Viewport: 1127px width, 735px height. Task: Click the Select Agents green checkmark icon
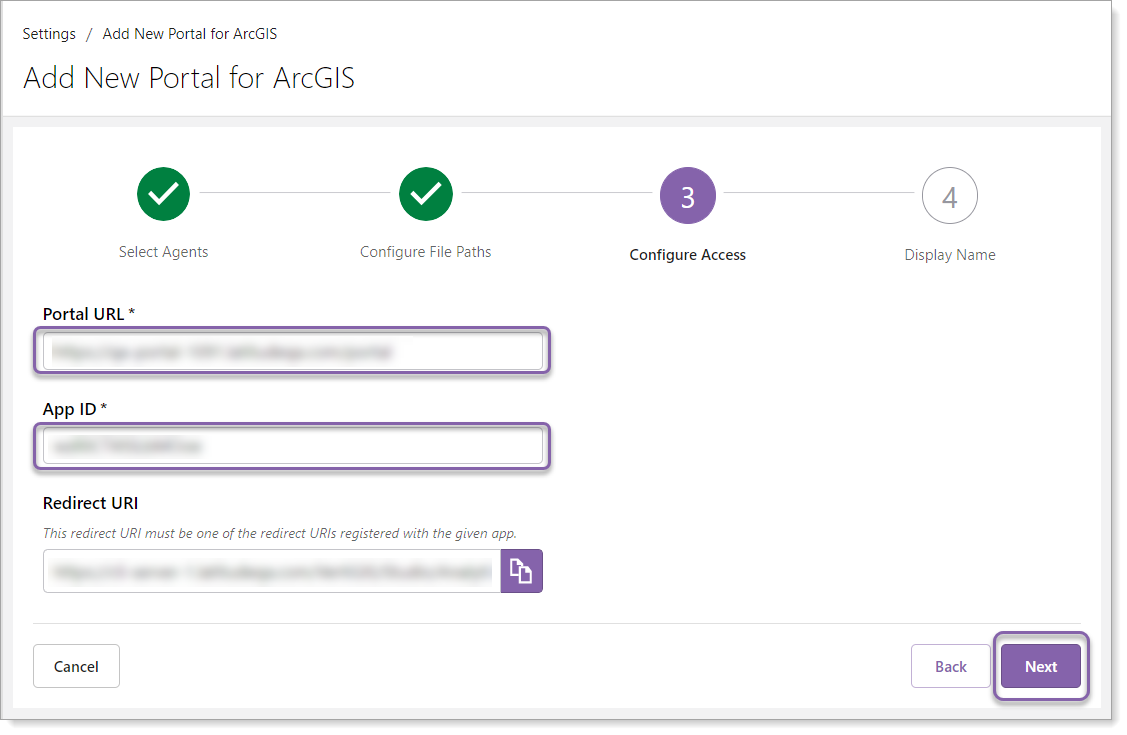tap(164, 194)
